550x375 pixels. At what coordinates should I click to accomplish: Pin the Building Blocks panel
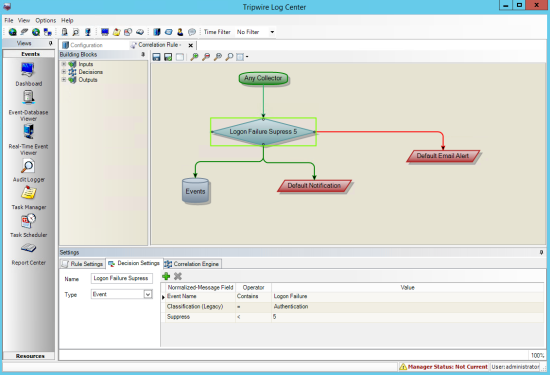point(143,54)
